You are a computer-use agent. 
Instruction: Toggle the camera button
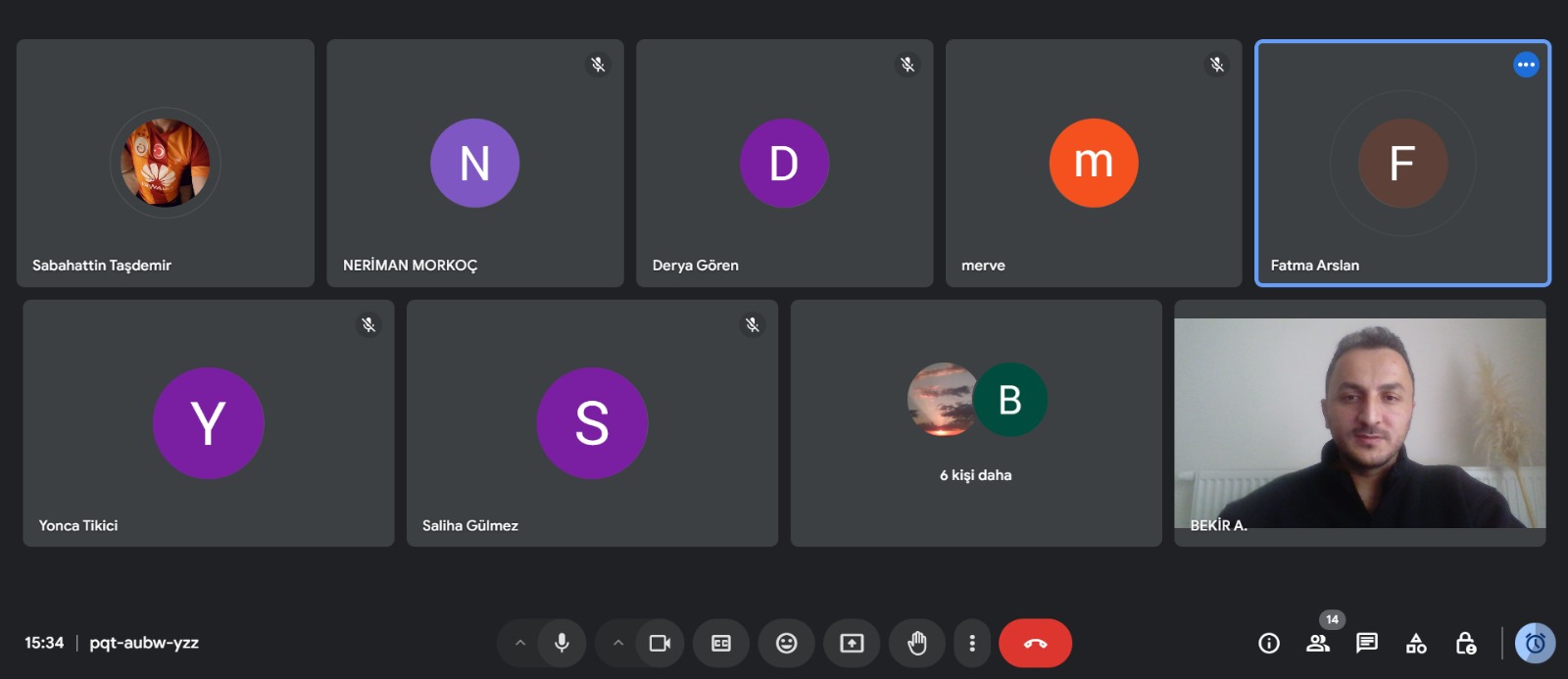[x=660, y=643]
